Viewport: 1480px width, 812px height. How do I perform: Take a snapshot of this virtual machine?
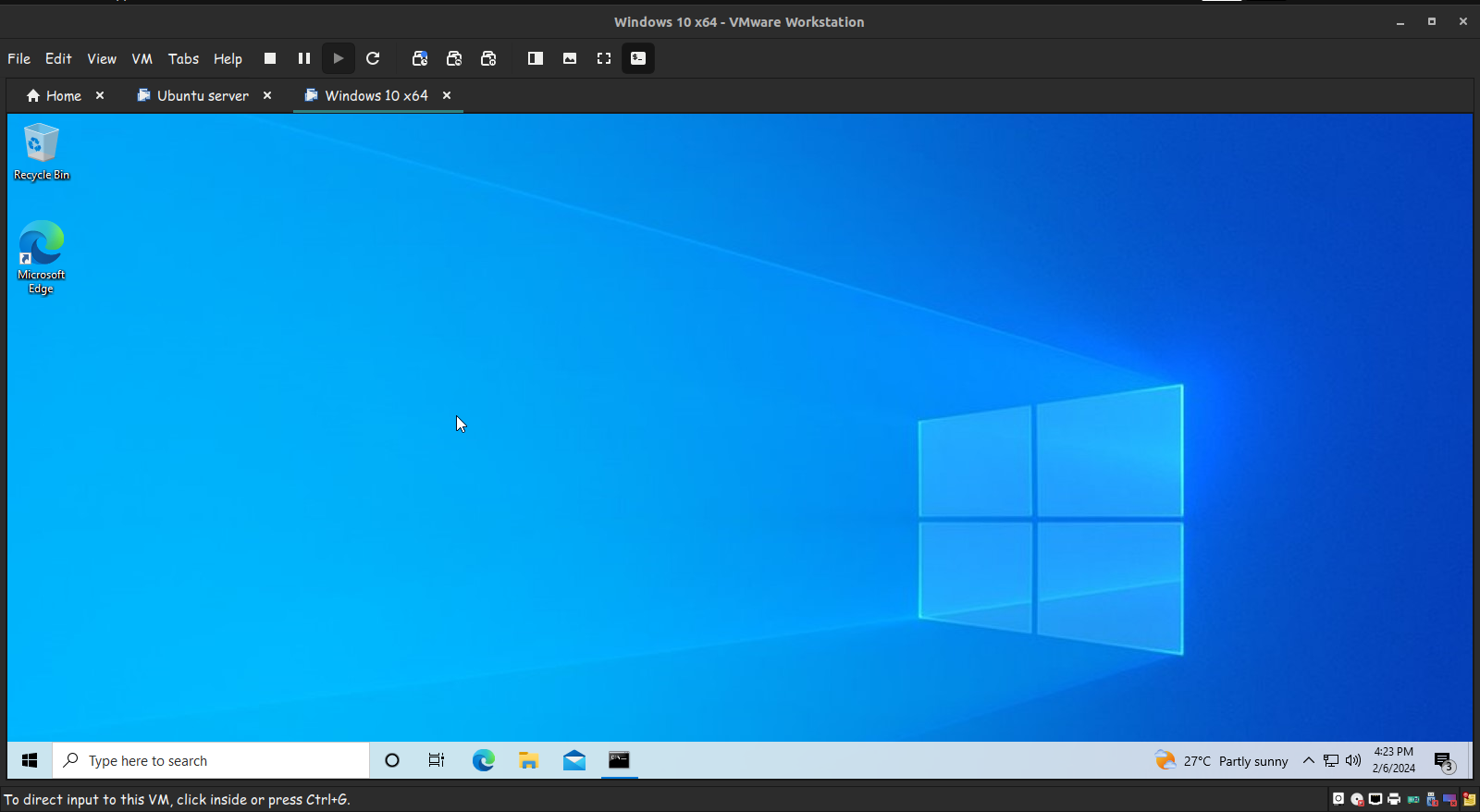tap(420, 58)
